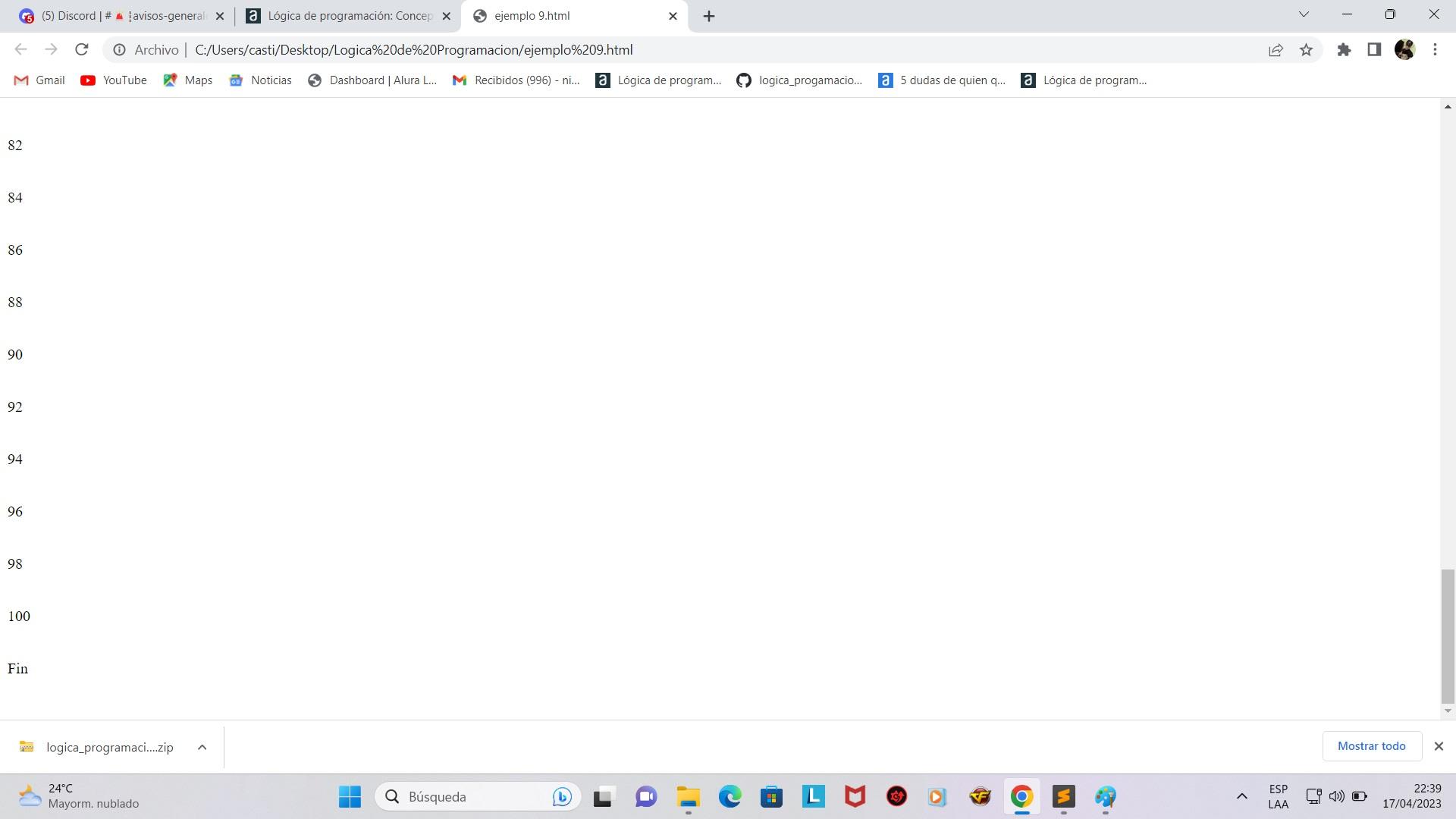Image resolution: width=1456 pixels, height=819 pixels.
Task: Click the File Explorer icon in taskbar
Action: [x=688, y=797]
